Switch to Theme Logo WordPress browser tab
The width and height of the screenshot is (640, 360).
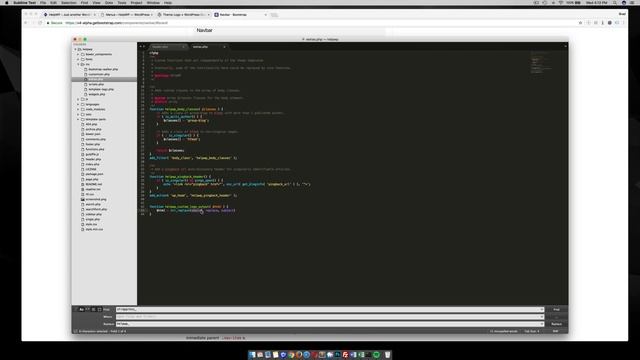point(183,15)
